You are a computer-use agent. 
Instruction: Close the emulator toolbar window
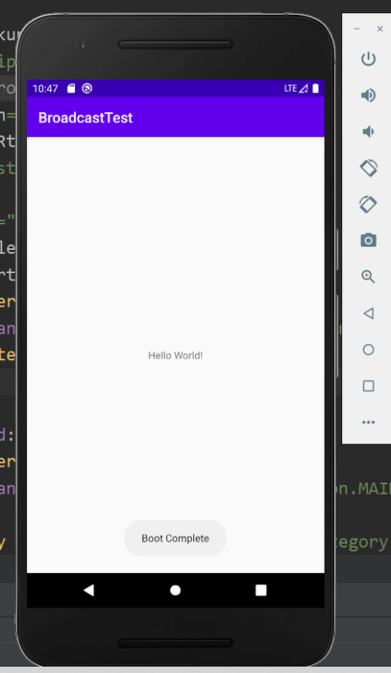380,29
